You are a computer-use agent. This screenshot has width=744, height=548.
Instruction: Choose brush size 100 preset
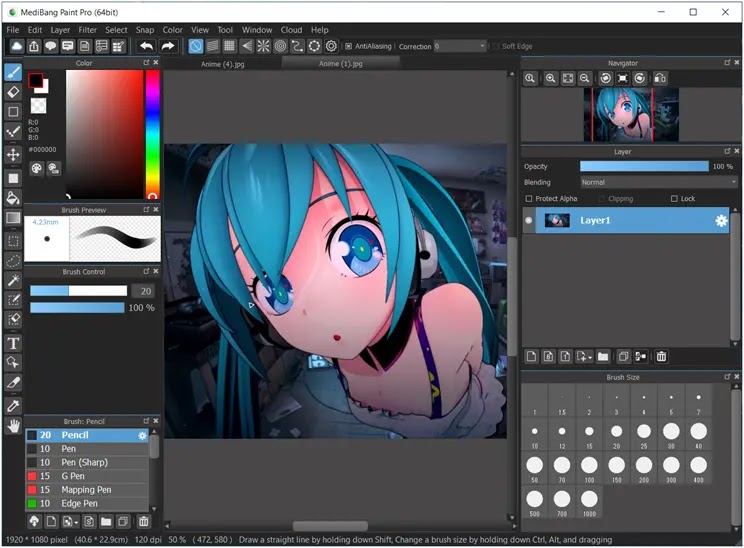pyautogui.click(x=589, y=469)
